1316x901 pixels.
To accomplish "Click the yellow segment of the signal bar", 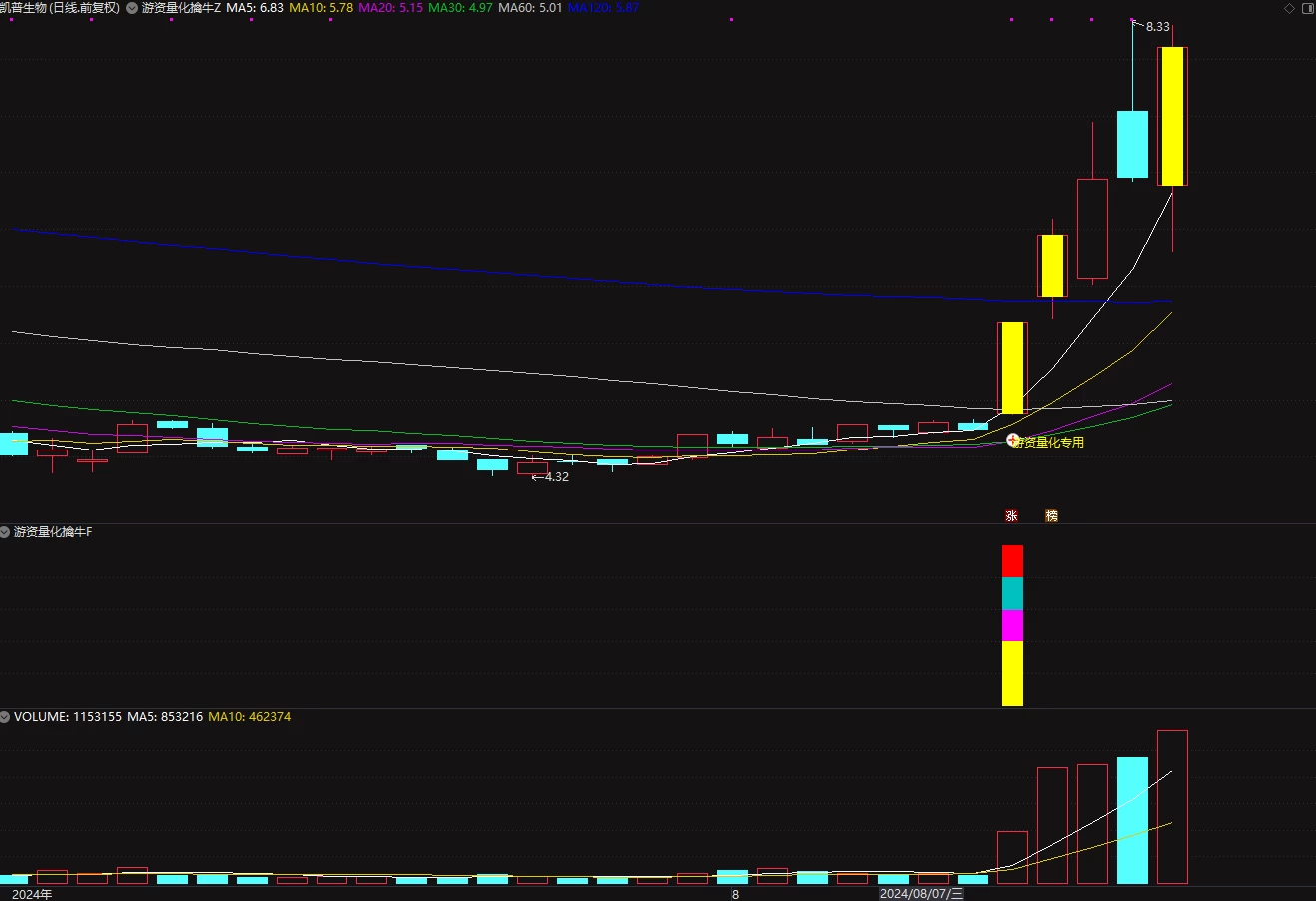I will (x=1012, y=673).
